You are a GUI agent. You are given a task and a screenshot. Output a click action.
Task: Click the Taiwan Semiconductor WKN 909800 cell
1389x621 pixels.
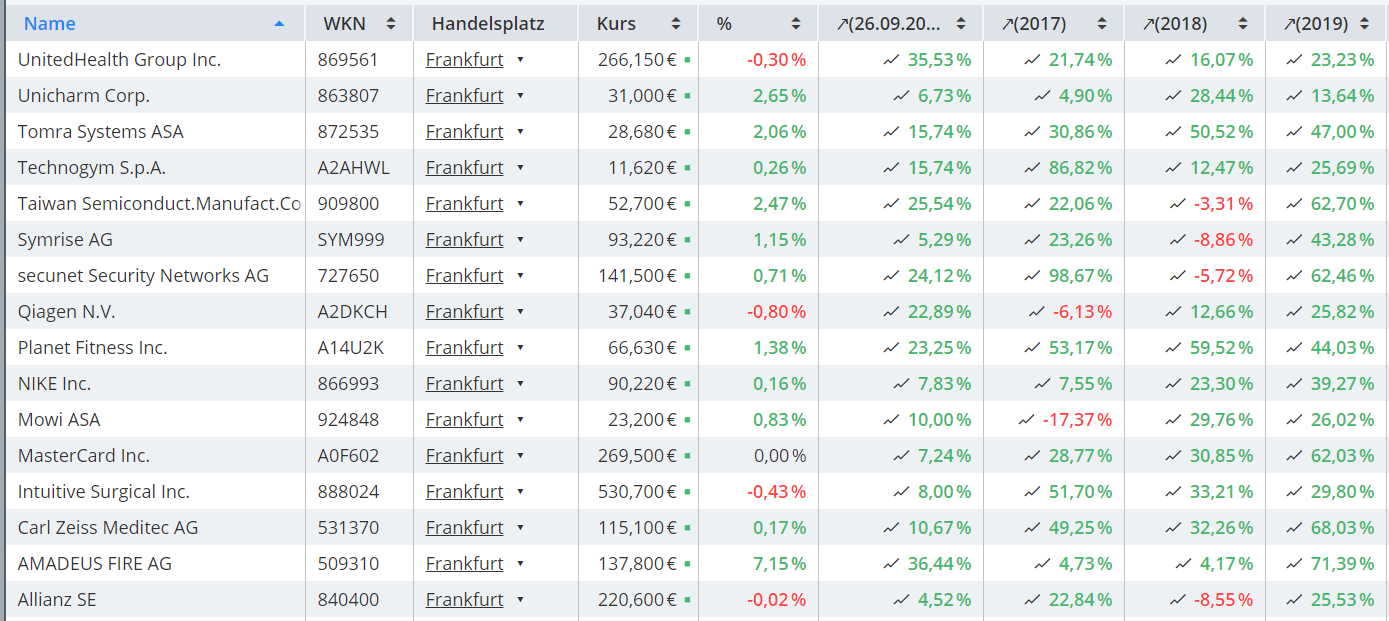tap(348, 204)
